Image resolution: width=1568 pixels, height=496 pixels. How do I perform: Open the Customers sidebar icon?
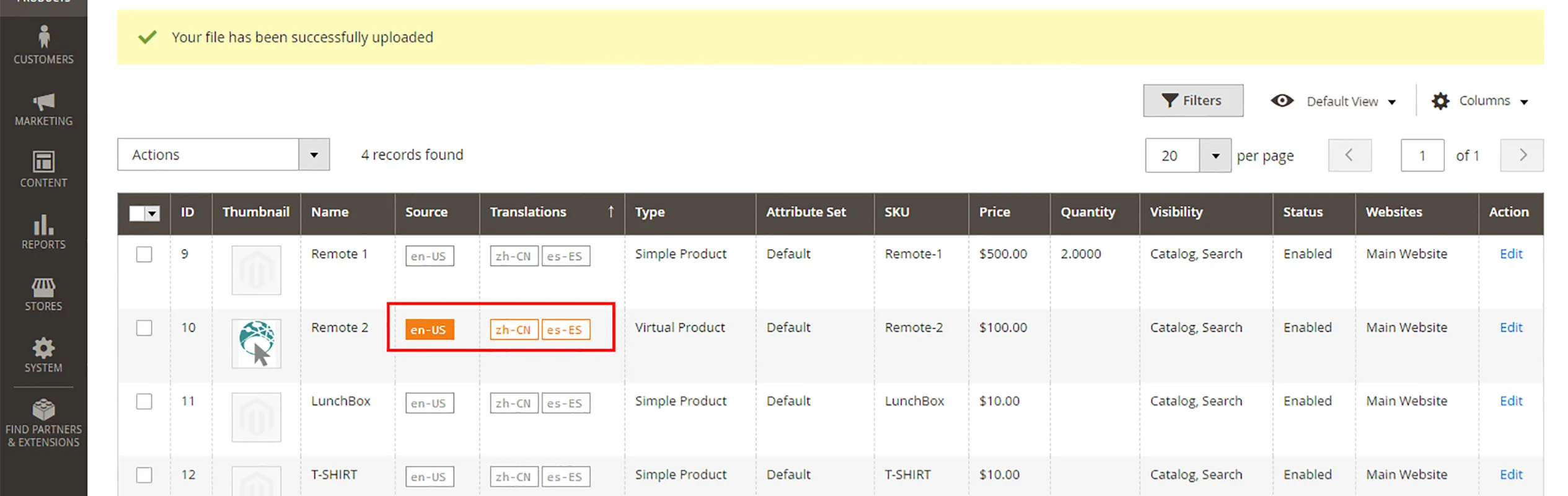coord(43,37)
